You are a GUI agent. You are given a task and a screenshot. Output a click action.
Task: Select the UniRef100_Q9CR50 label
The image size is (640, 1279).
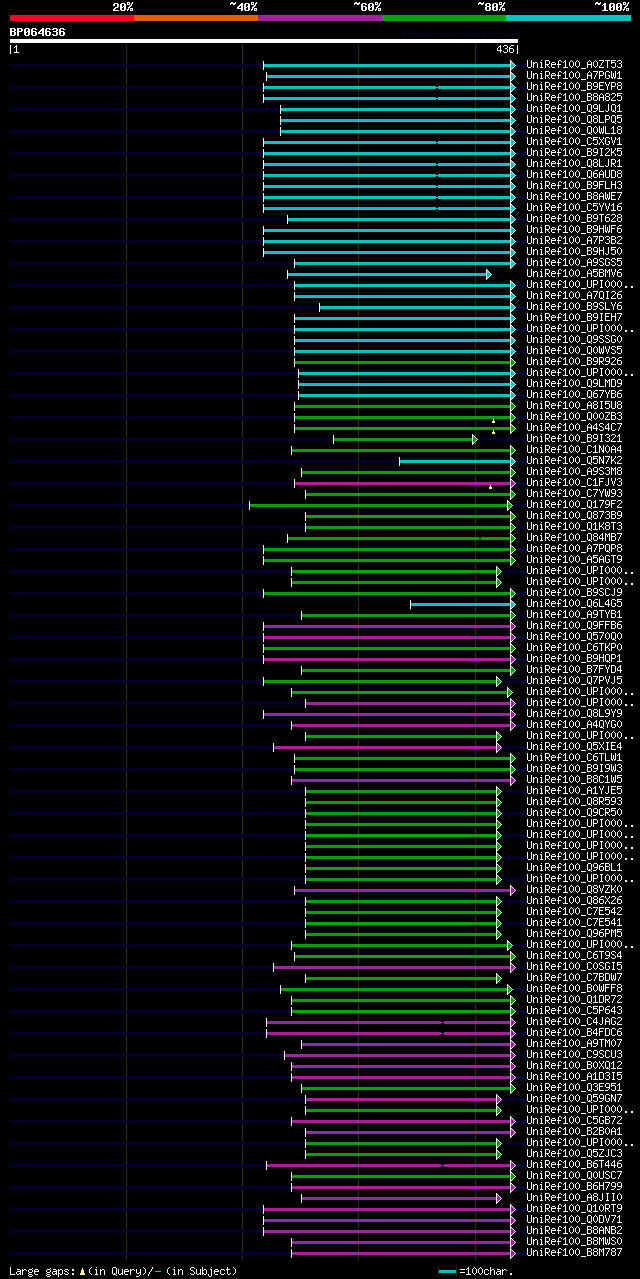pos(574,813)
